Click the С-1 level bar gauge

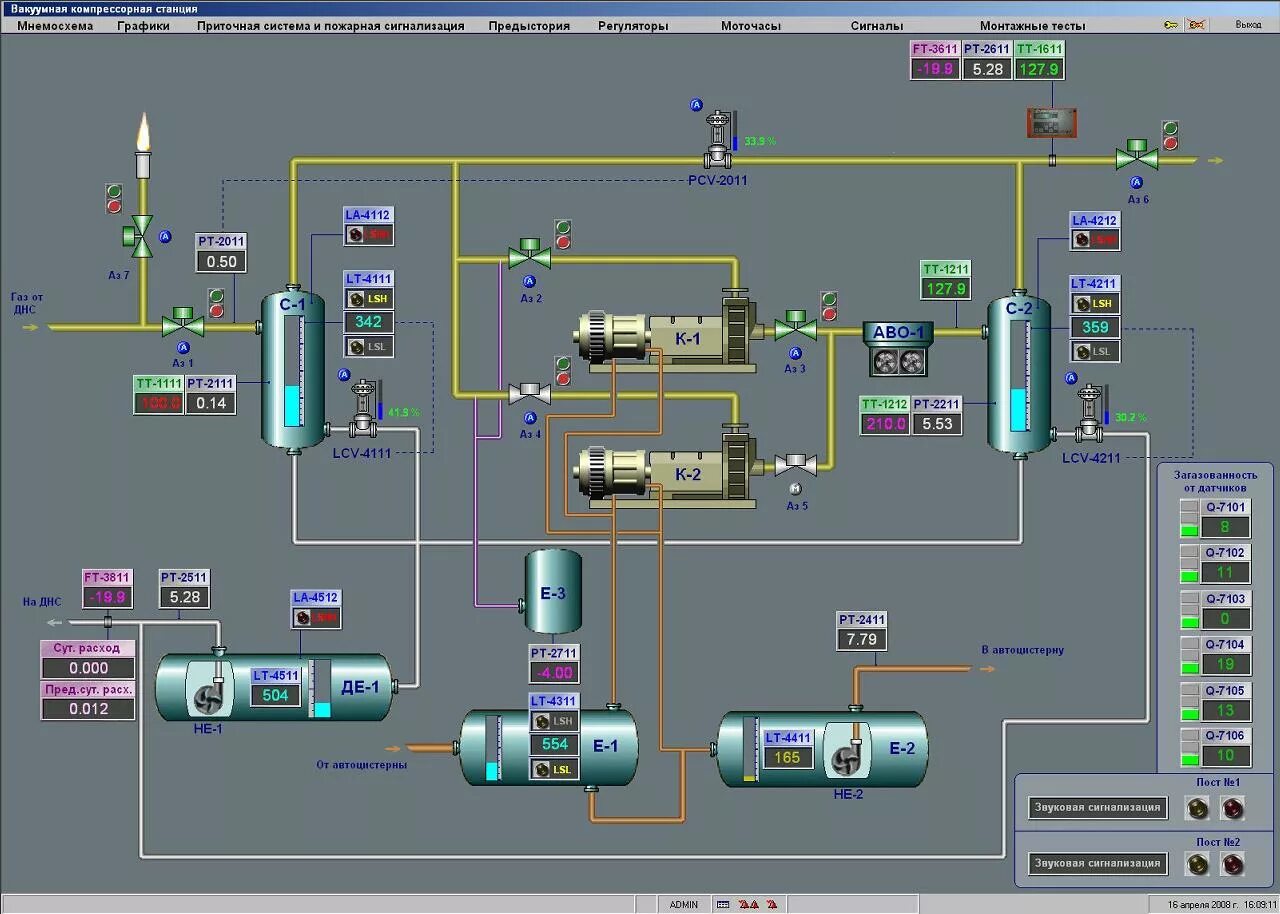click(x=292, y=370)
